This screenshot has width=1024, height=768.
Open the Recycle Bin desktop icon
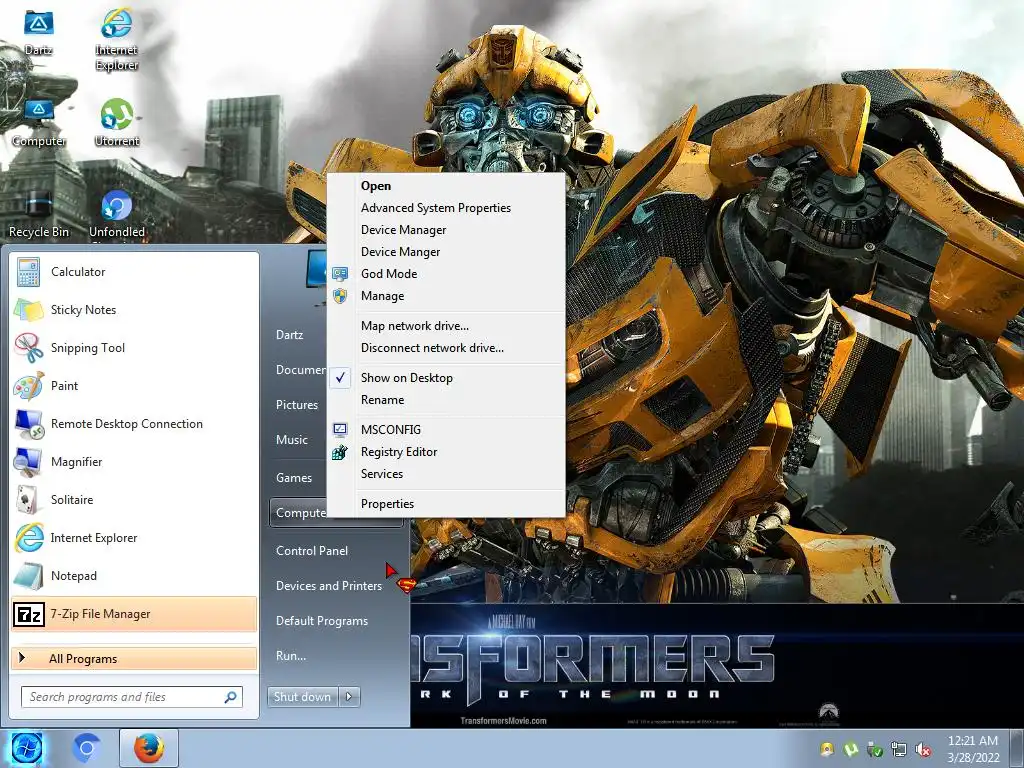click(x=39, y=214)
